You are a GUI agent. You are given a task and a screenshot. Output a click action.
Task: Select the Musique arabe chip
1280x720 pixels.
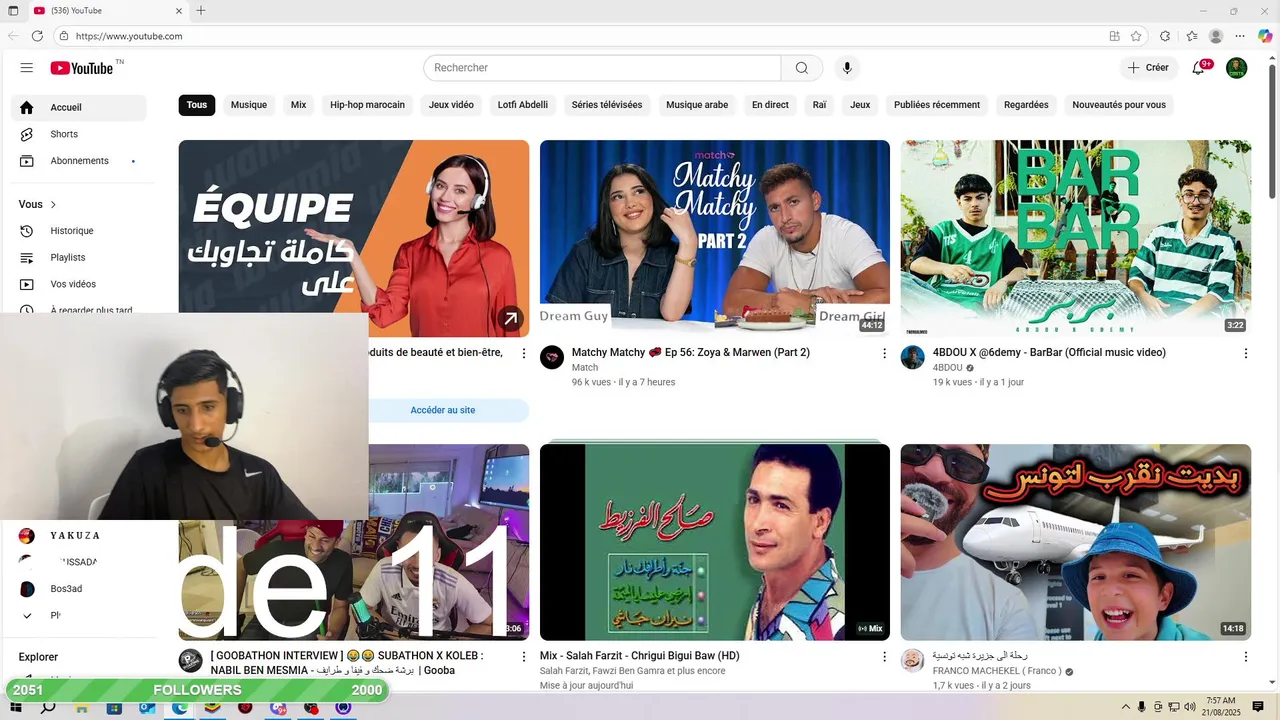pos(697,105)
